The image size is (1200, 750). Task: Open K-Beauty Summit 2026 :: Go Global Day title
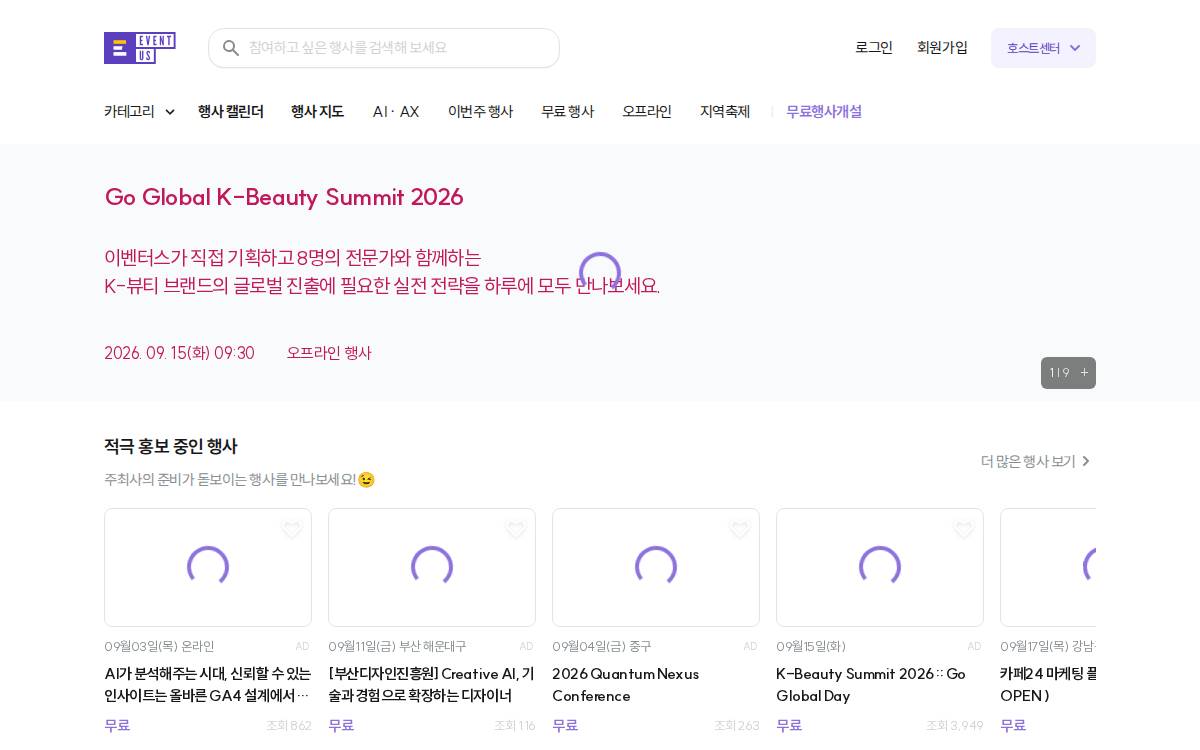pyautogui.click(x=871, y=685)
